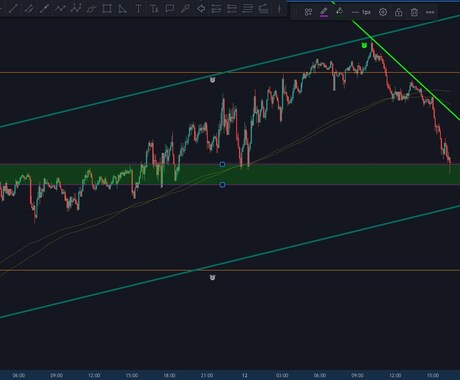Select the callout comment tool
The height and width of the screenshot is (380, 460).
click(x=170, y=9)
